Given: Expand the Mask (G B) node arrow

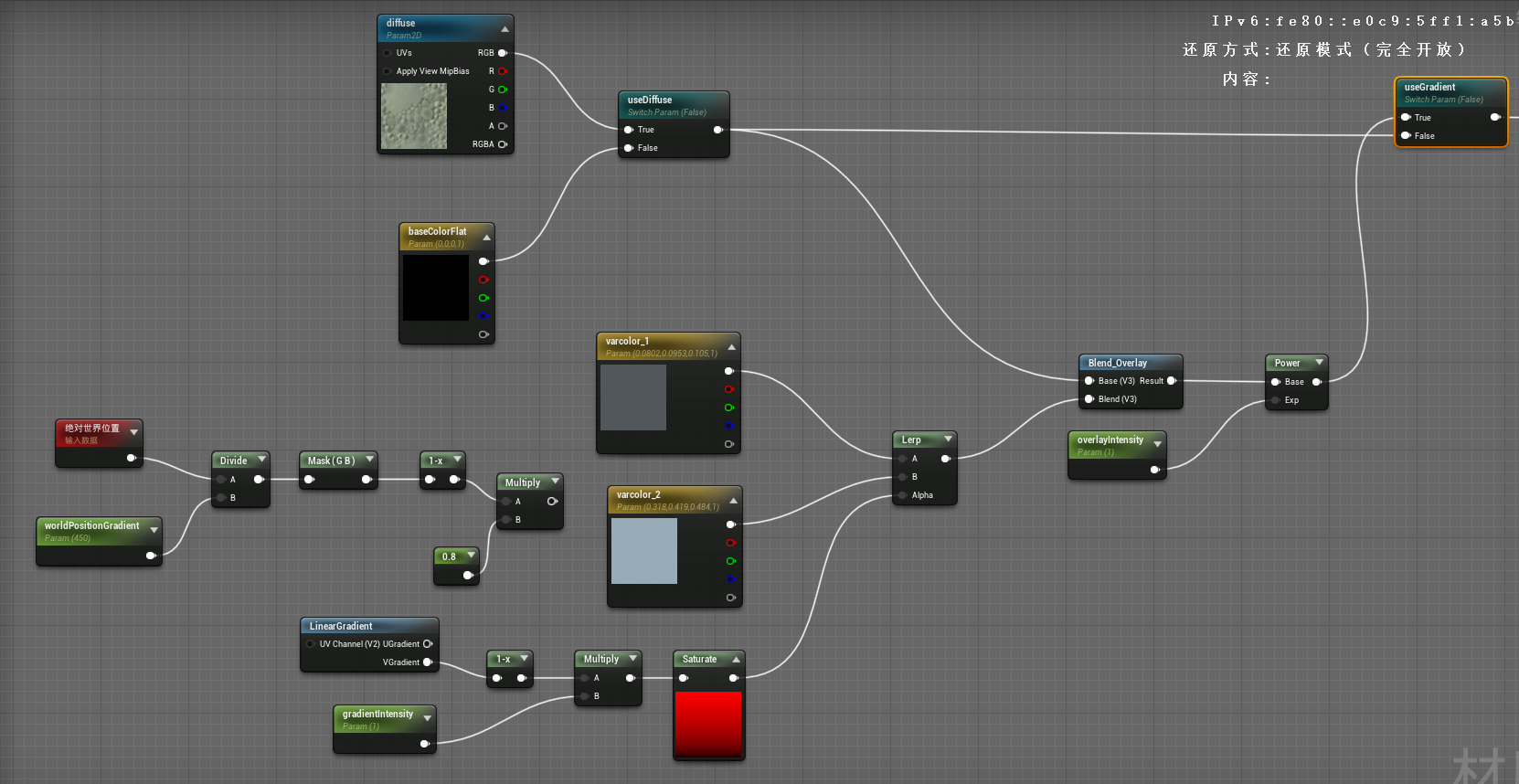Looking at the screenshot, I should [369, 460].
